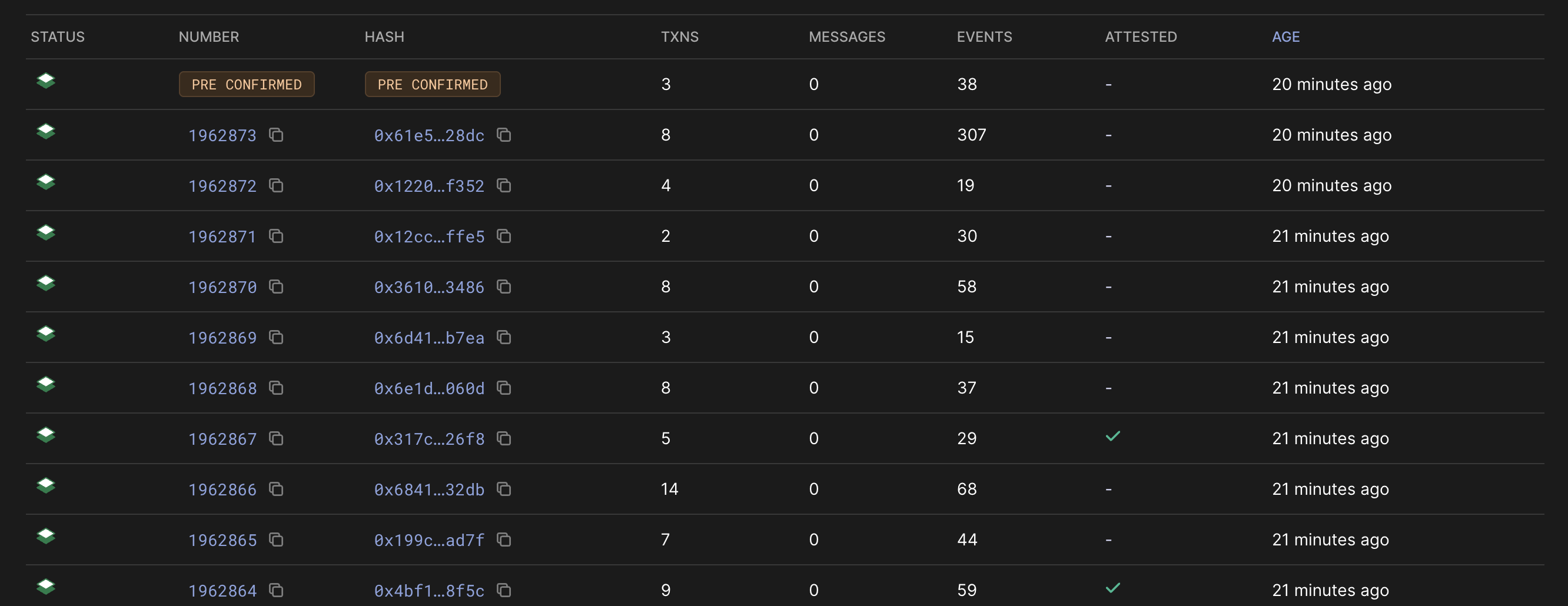Screen dimensions: 1568x606
Task: Copy hash 0x6d41...b7ea
Action: (x=504, y=337)
